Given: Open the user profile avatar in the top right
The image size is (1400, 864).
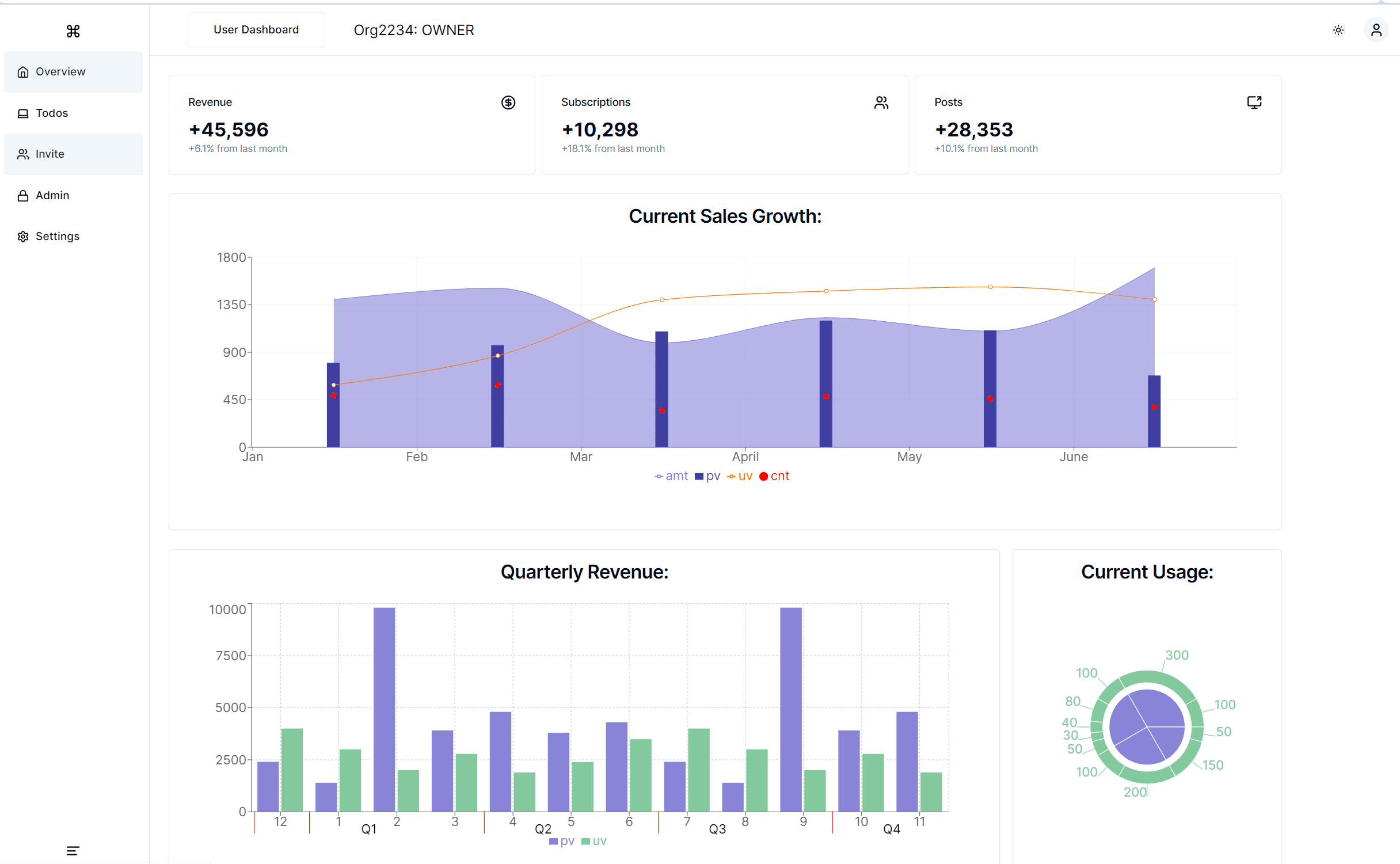Looking at the screenshot, I should pos(1376,30).
